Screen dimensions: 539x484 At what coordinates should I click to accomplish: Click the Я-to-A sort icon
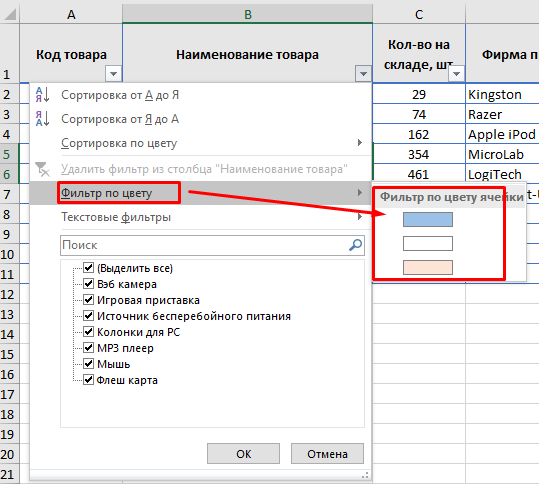click(43, 119)
